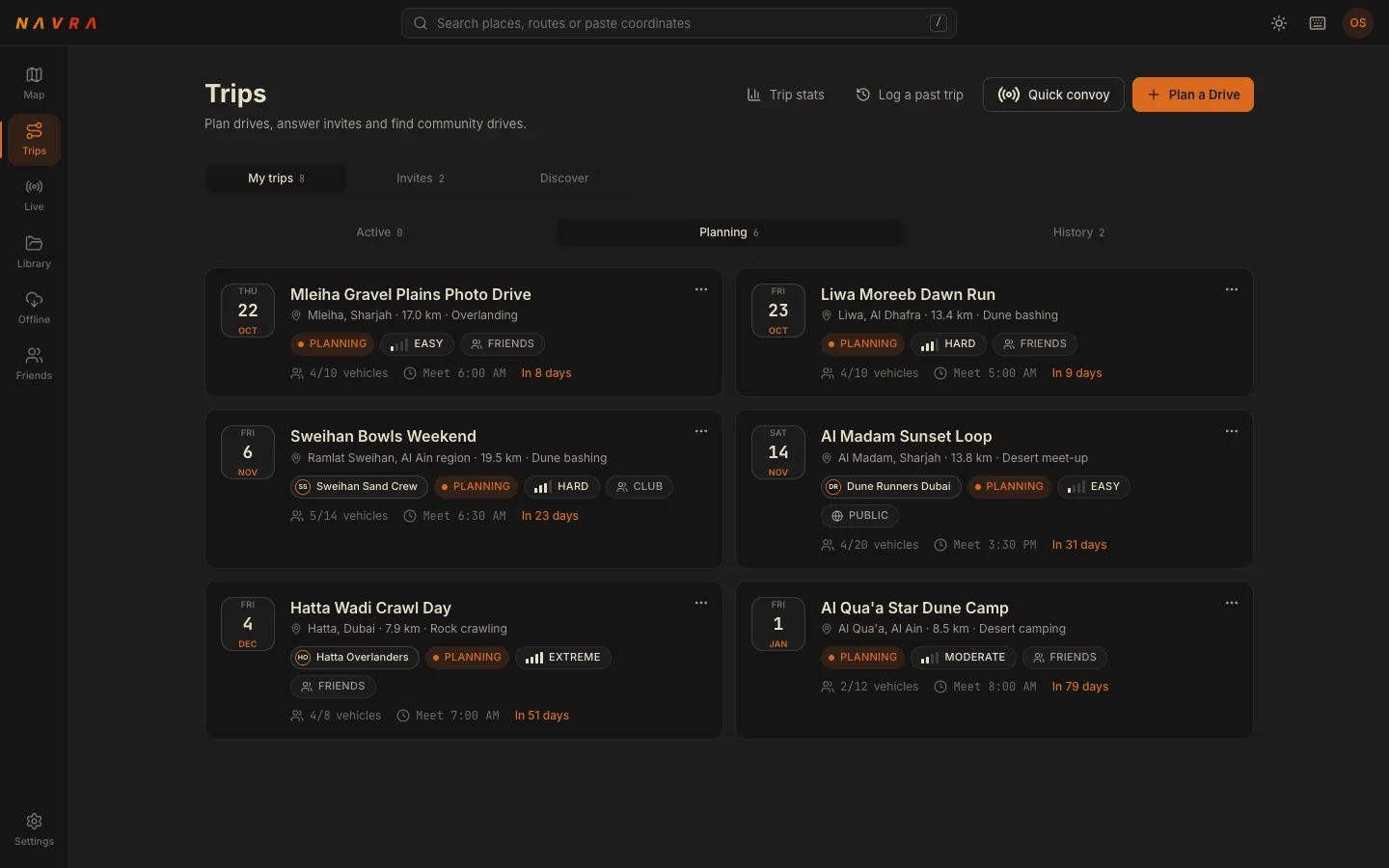1389x868 pixels.
Task: Click the NAVRA logo
Action: (57, 23)
